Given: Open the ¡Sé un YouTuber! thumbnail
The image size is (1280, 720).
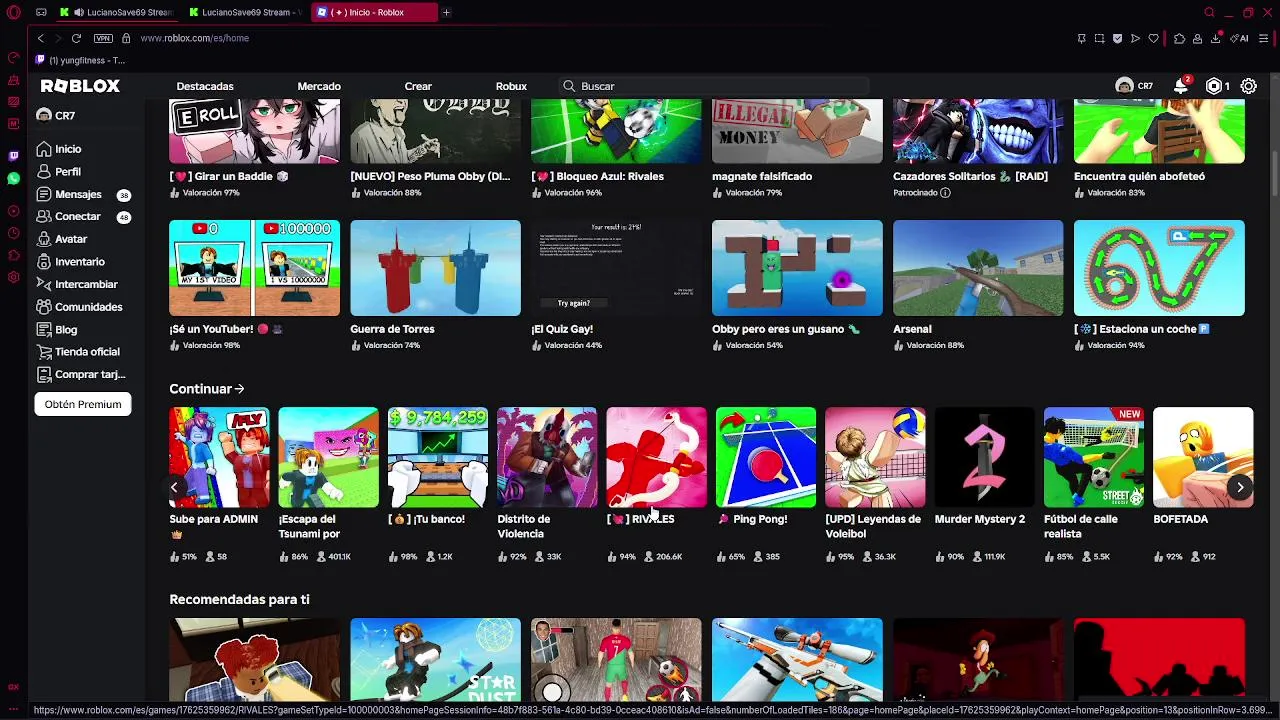Looking at the screenshot, I should (x=254, y=268).
